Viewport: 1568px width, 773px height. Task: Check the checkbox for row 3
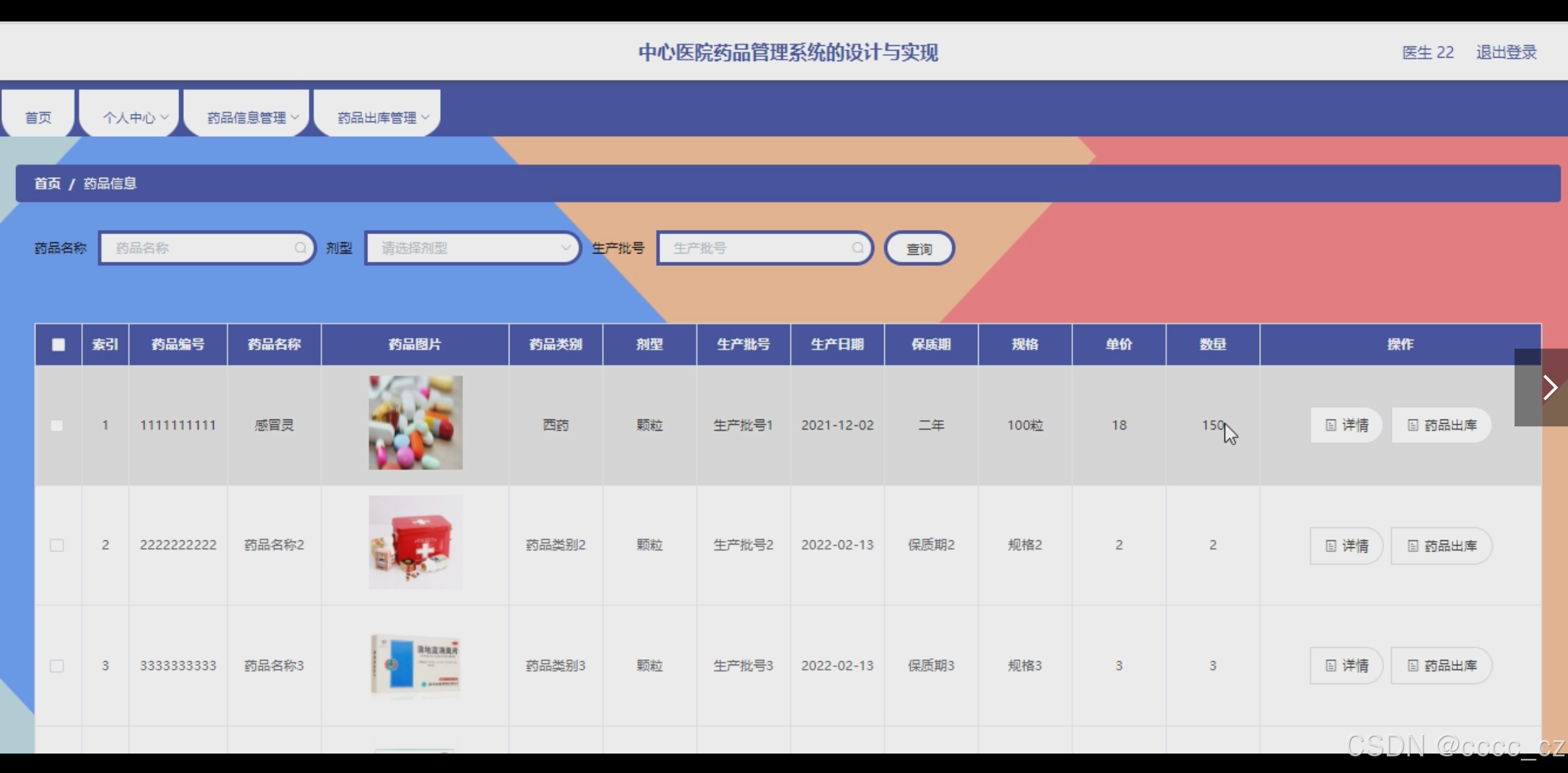(57, 665)
